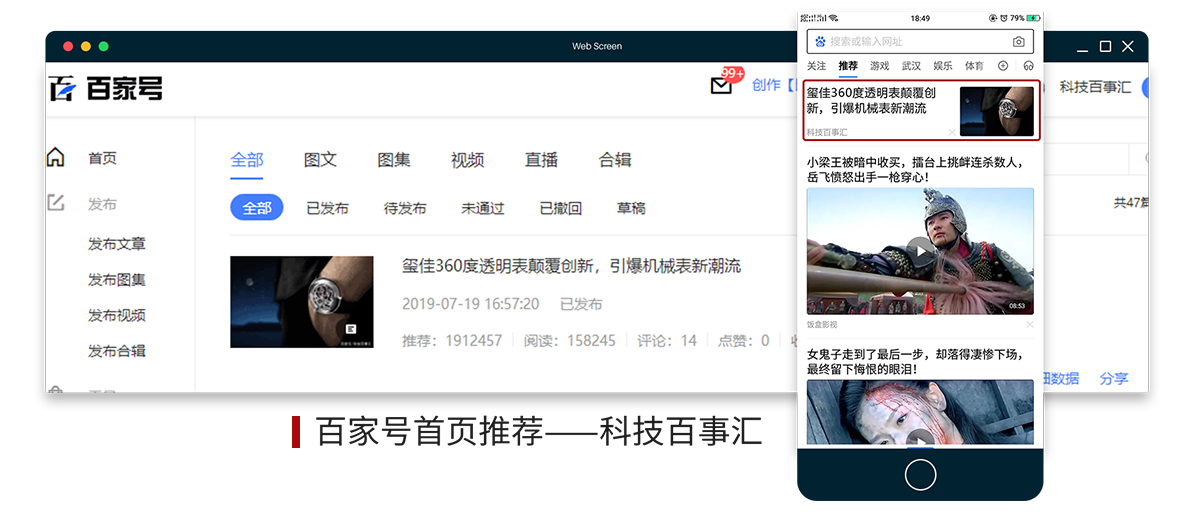This screenshot has height=520, width=1200.
Task: Open 发布文章 in the sidebar
Action: click(117, 244)
